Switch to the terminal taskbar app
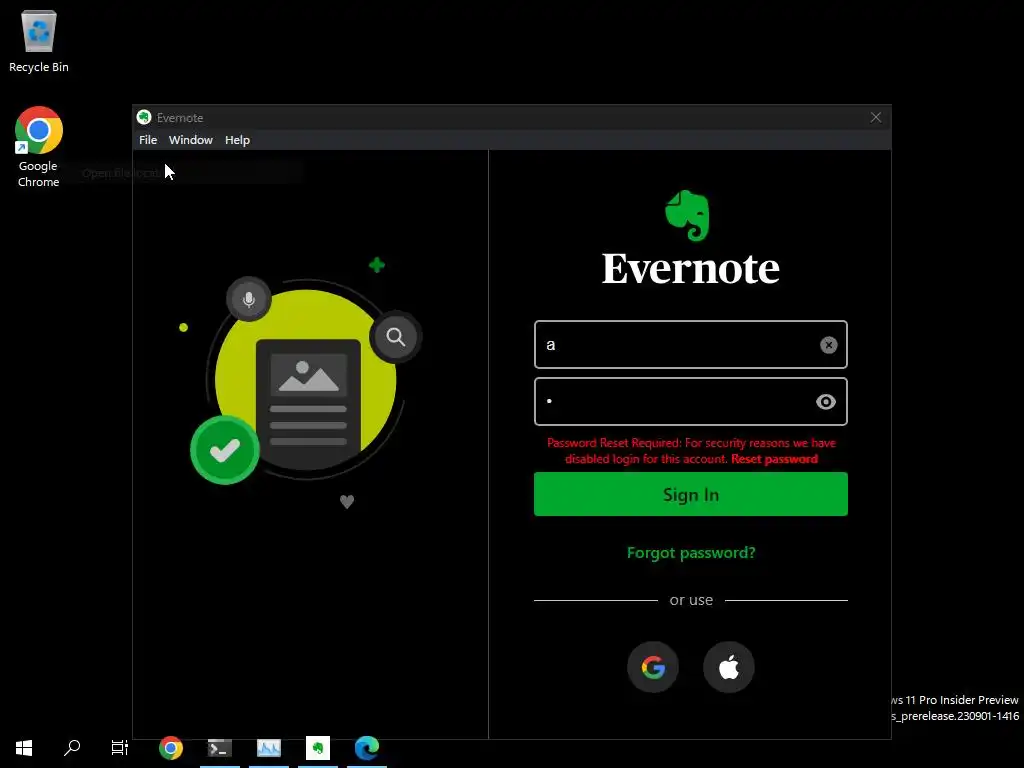Screen dimensions: 1024x768 [x=219, y=748]
